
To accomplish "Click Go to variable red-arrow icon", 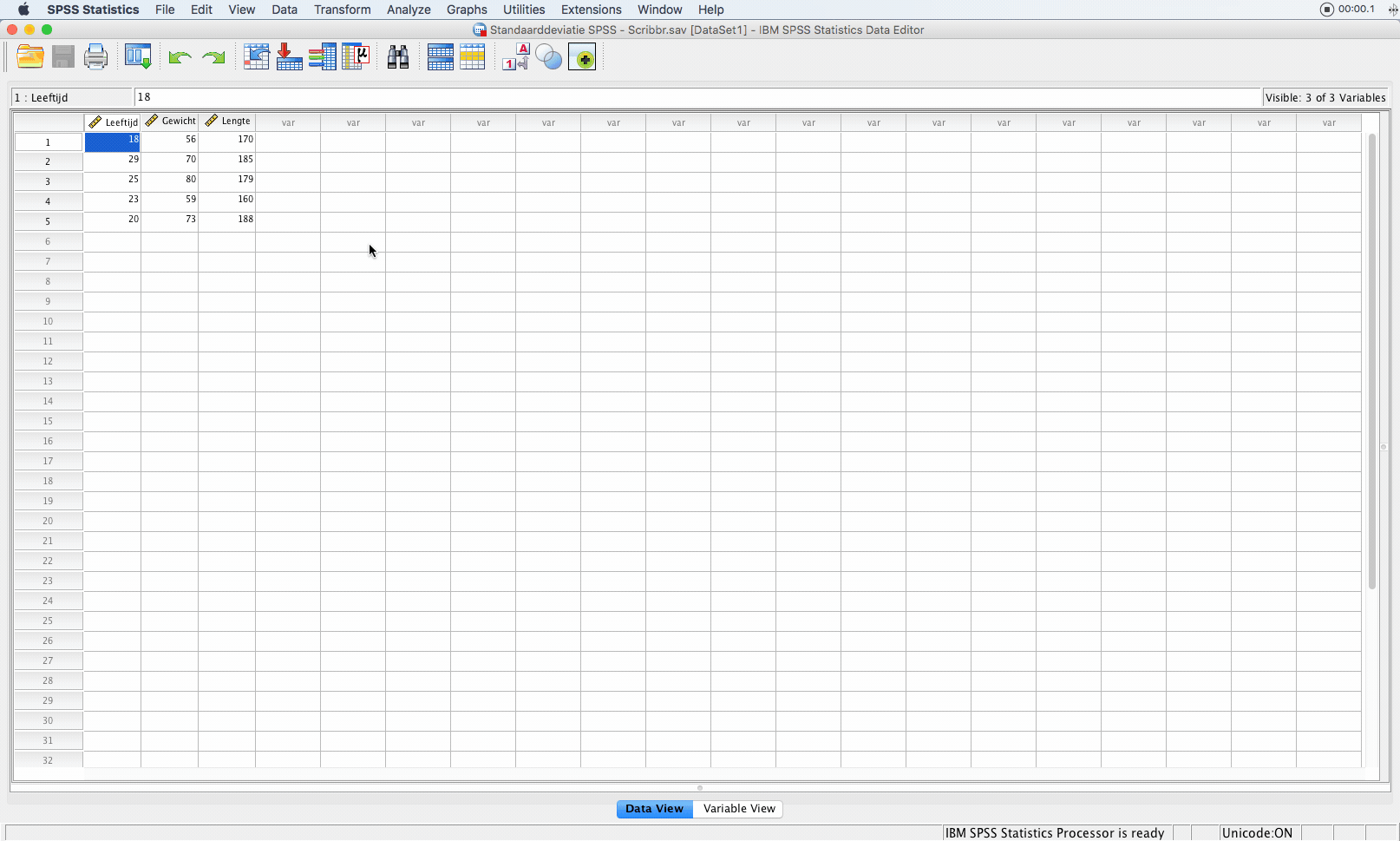I will 289,57.
